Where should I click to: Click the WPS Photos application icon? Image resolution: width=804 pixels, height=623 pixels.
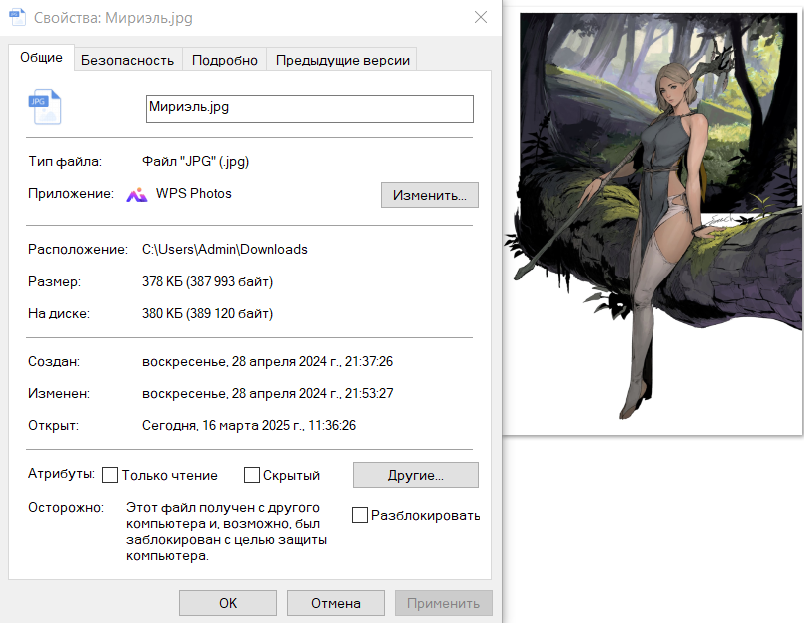coord(137,194)
